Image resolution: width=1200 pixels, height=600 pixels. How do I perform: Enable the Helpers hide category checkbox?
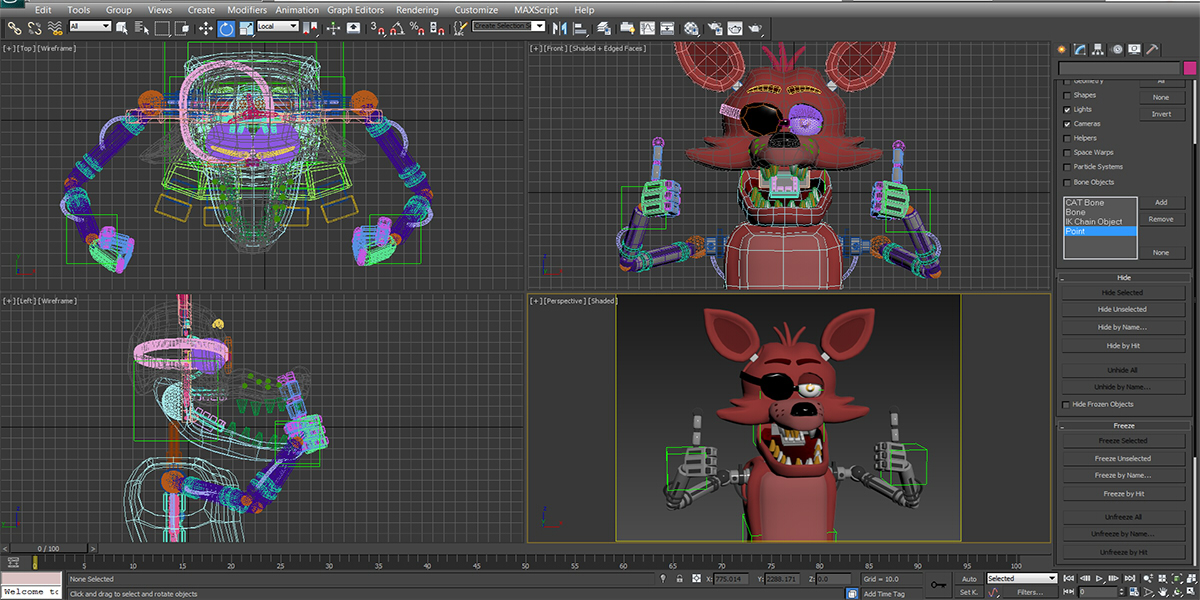(1067, 138)
